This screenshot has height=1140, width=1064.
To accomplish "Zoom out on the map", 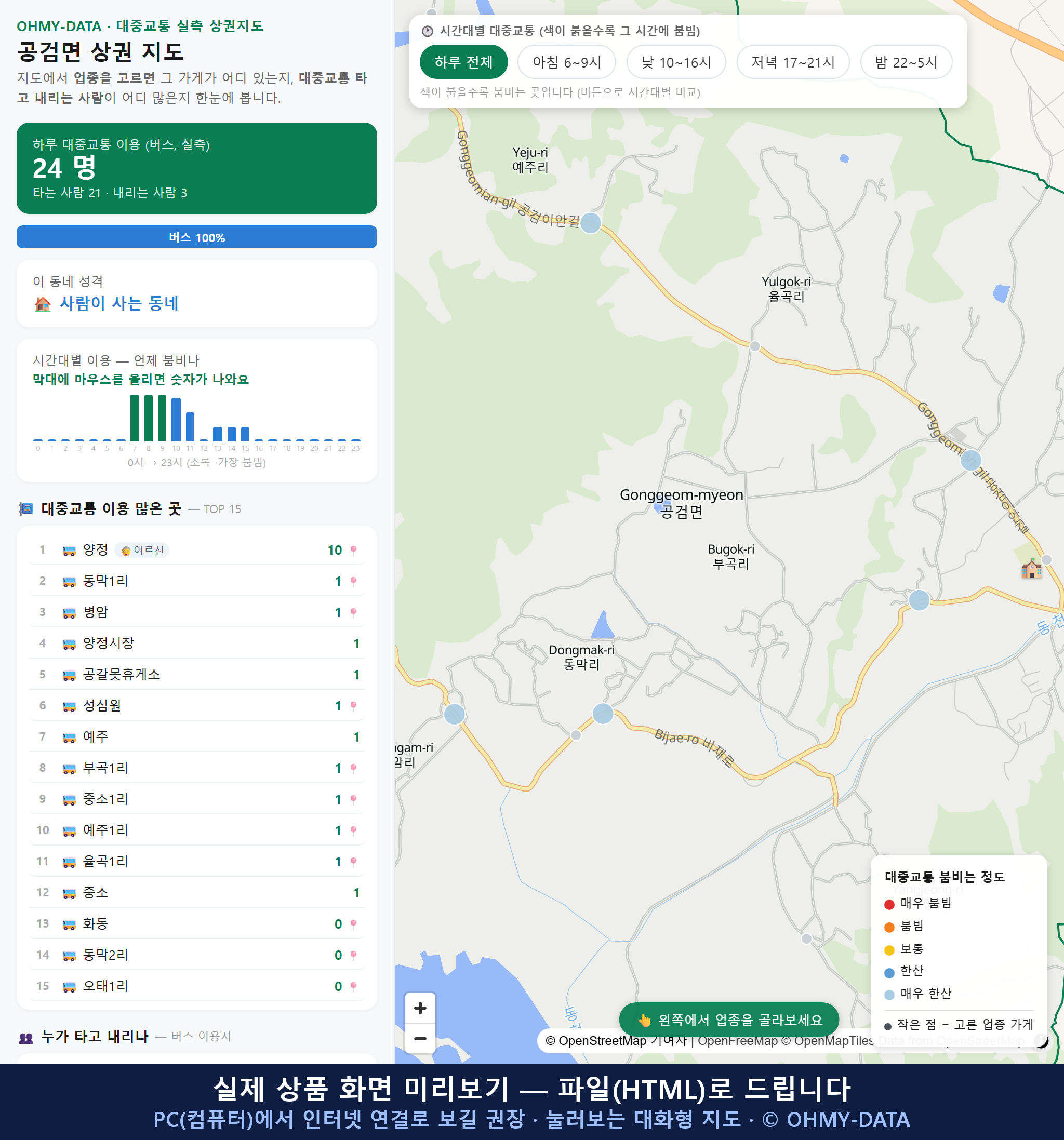I will point(420,1039).
